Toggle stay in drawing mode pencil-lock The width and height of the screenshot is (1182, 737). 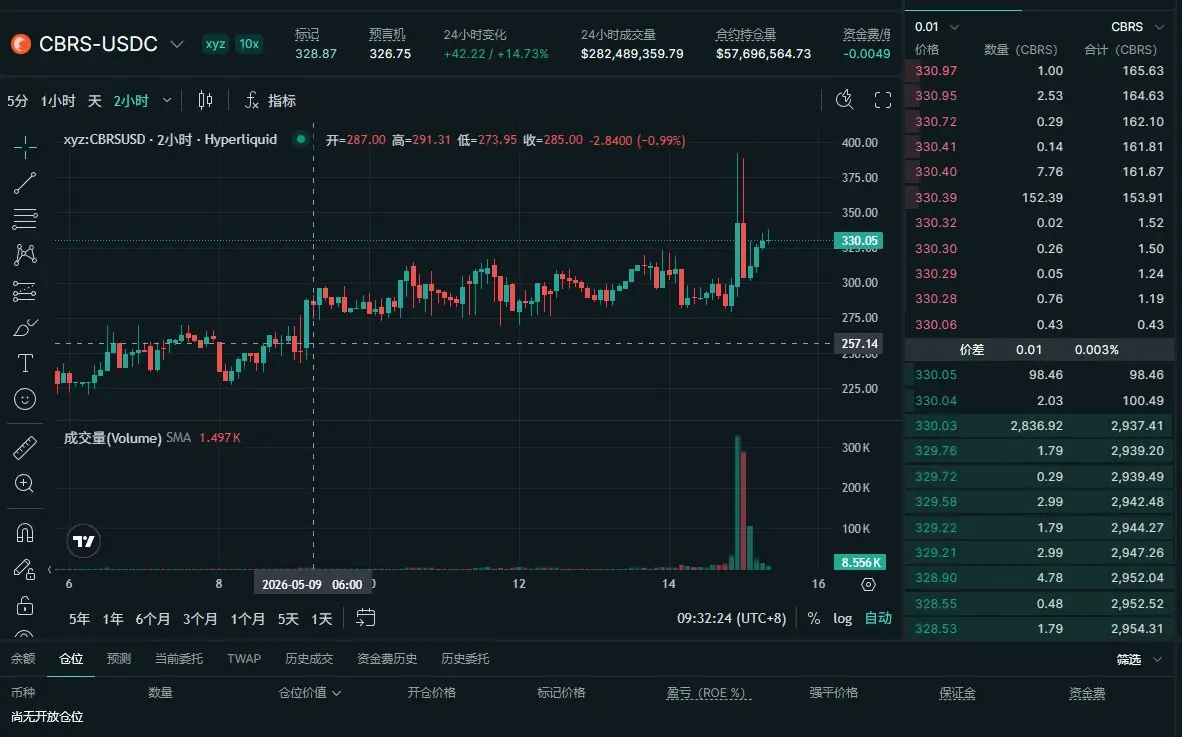[x=25, y=569]
